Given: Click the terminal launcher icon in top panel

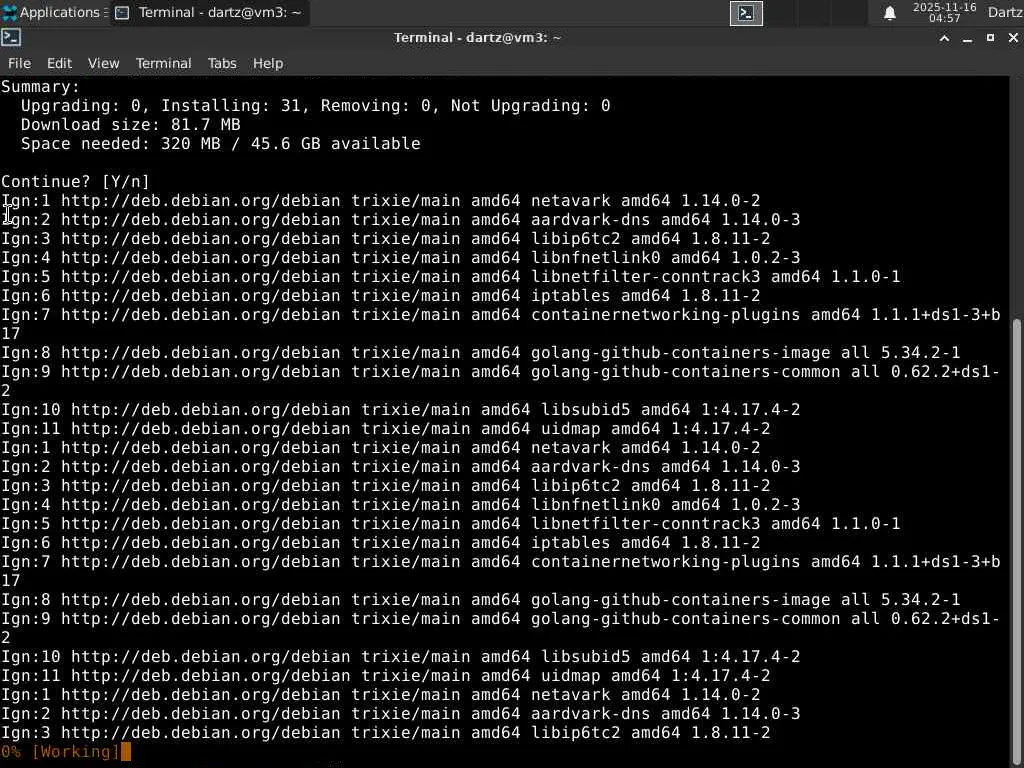Looking at the screenshot, I should pyautogui.click(x=746, y=13).
